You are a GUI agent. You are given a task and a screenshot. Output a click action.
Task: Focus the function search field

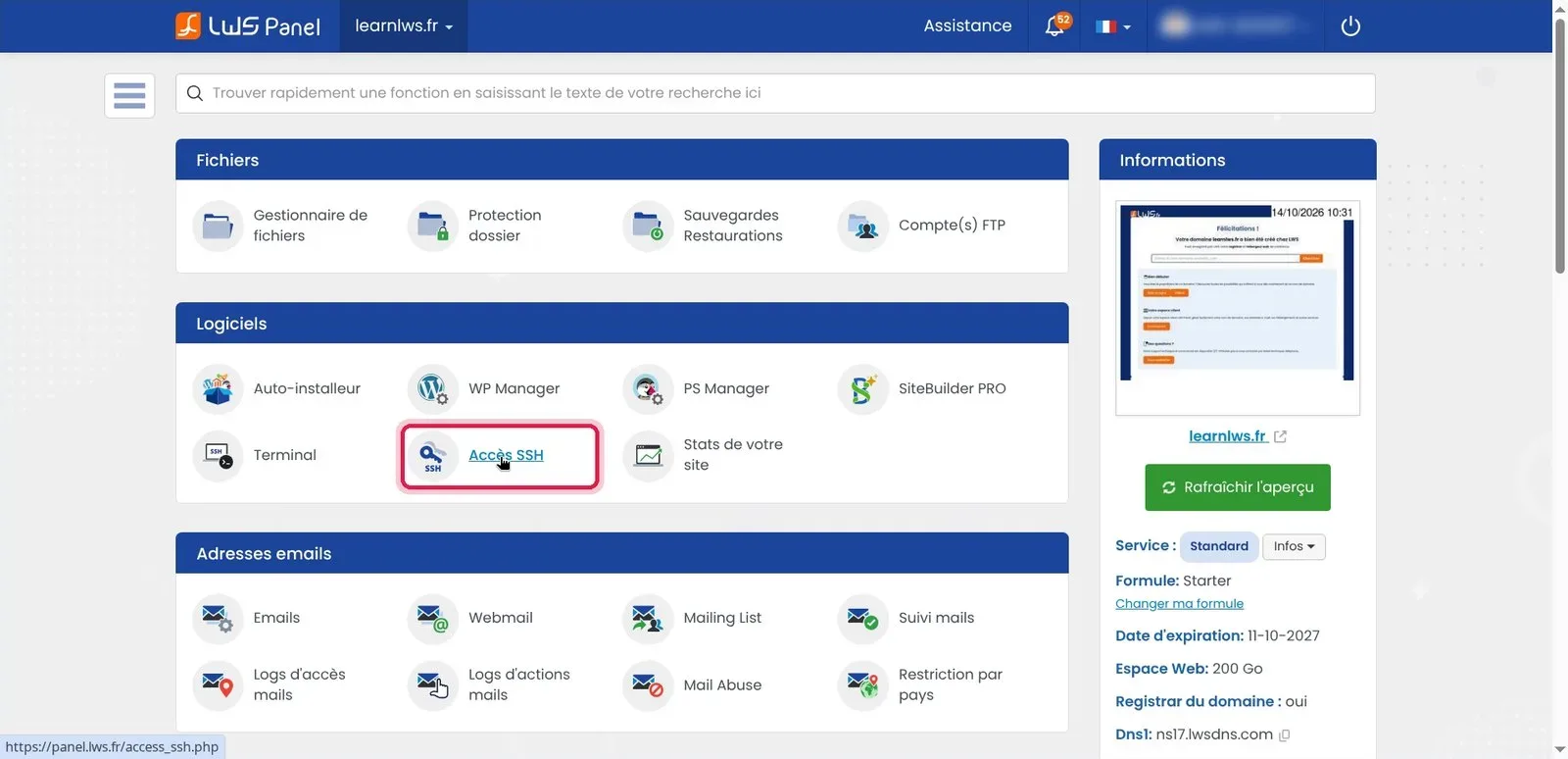[775, 93]
